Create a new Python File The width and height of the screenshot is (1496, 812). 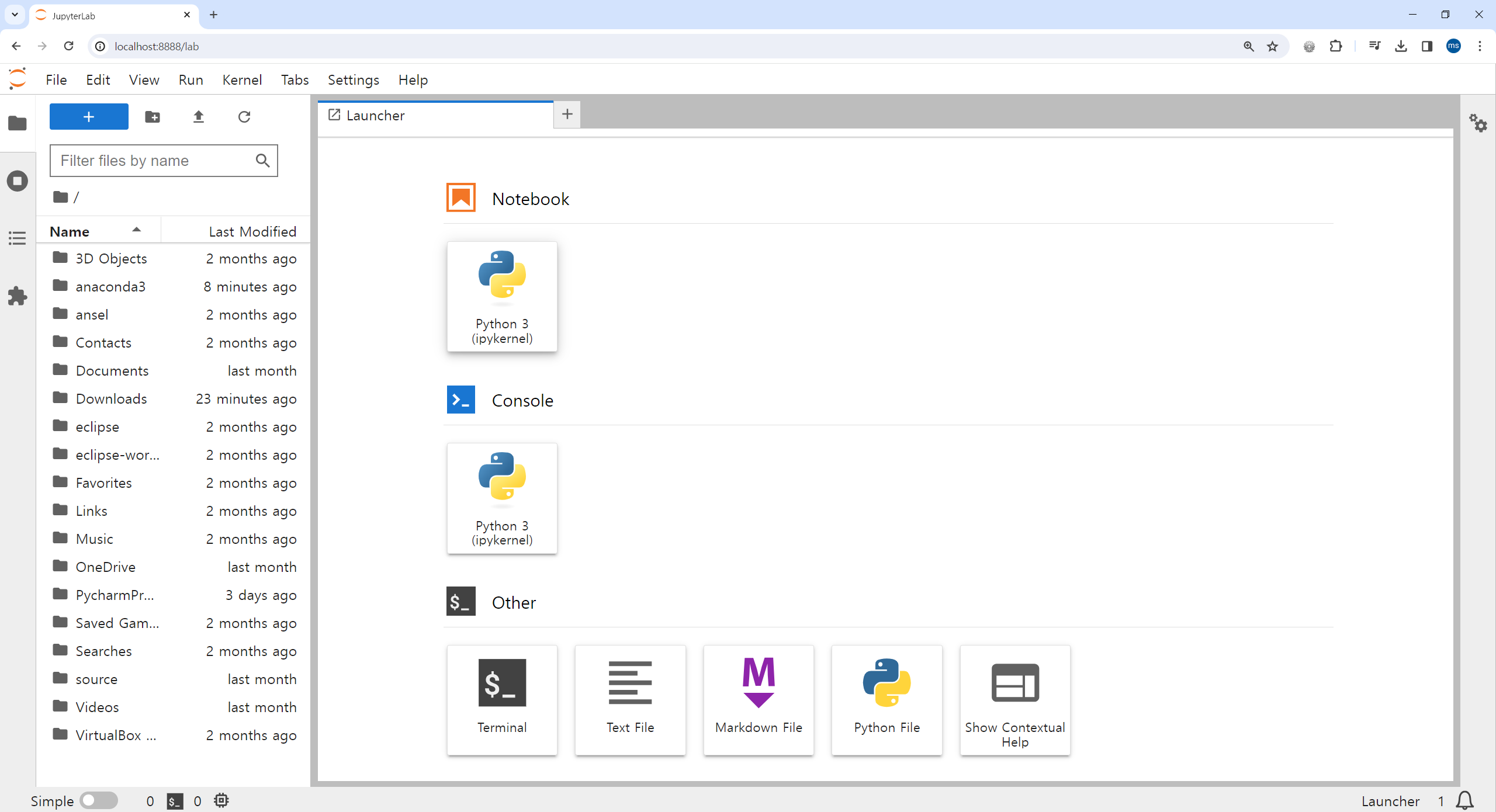click(887, 700)
